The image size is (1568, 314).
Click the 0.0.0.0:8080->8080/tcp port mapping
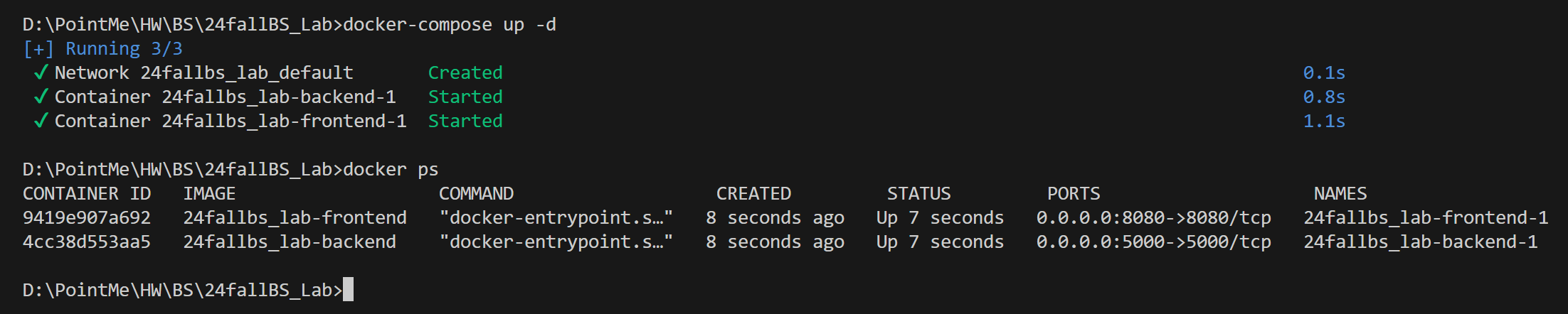[1153, 217]
